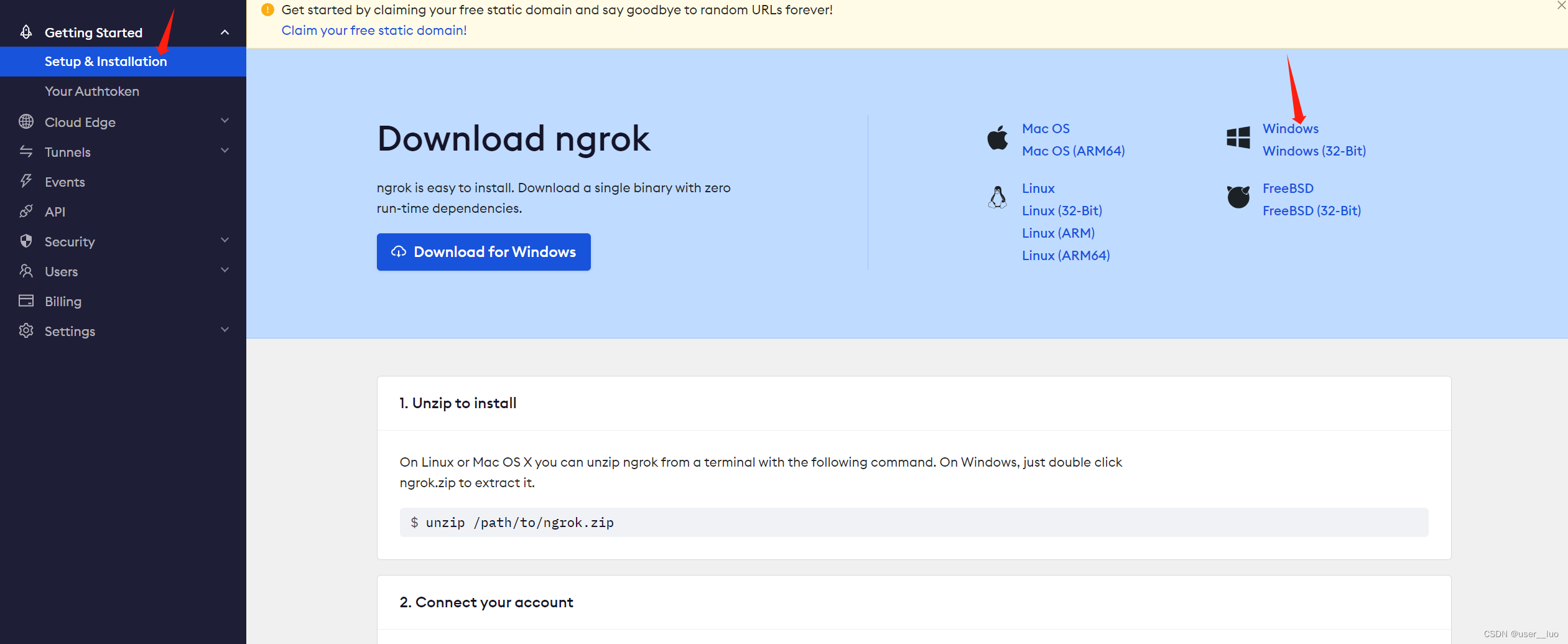
Task: Expand the Security chevron
Action: point(225,240)
